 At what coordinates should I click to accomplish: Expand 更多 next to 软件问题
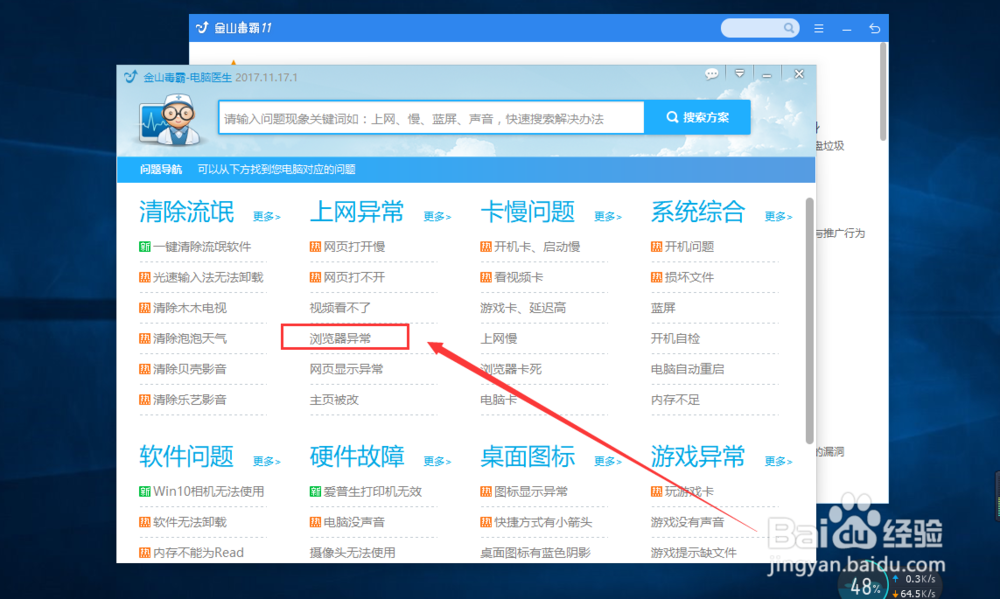pyautogui.click(x=267, y=461)
